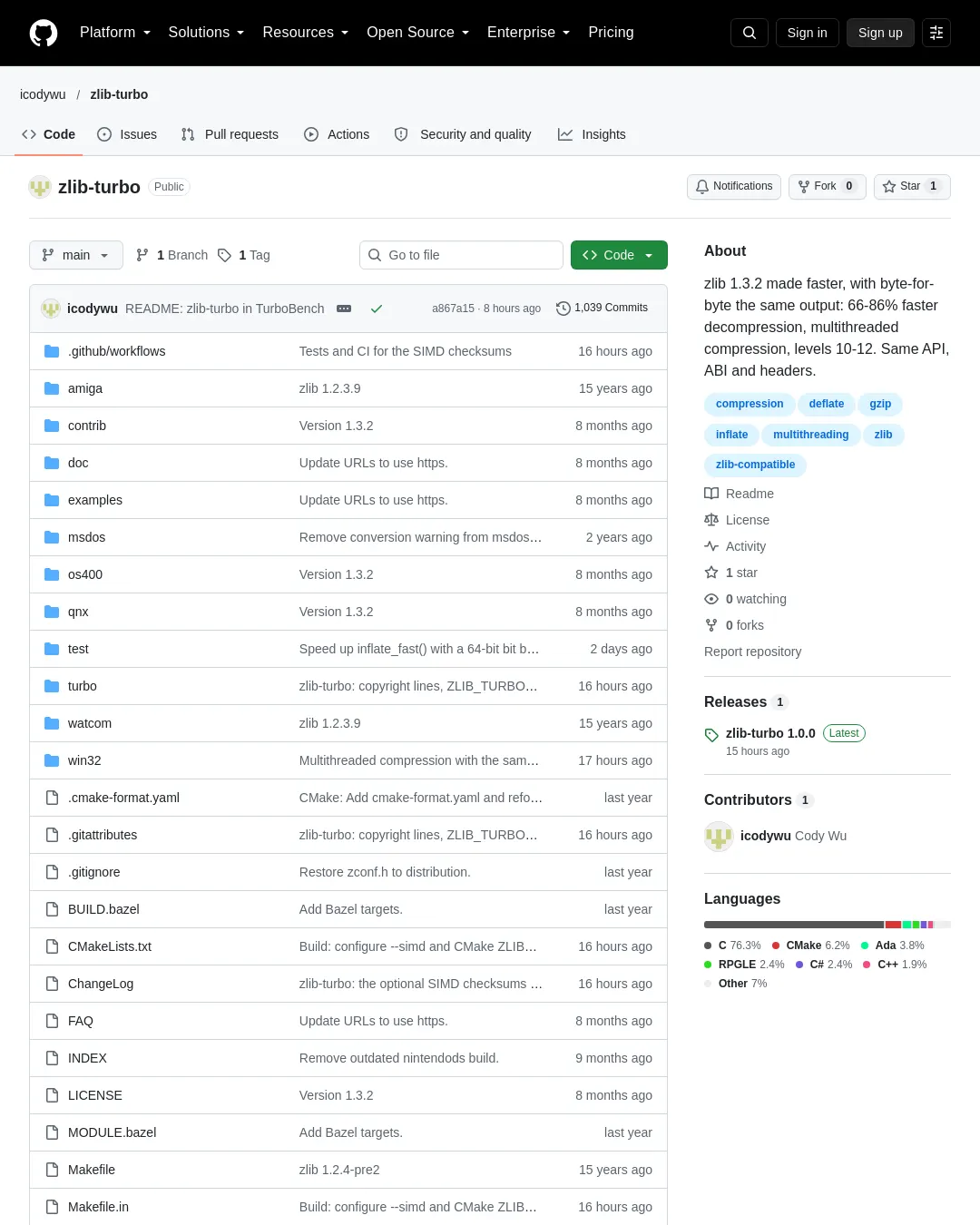Screen dimensions: 980x1225
Task: Click the red CMake language bar segment
Action: click(x=893, y=925)
